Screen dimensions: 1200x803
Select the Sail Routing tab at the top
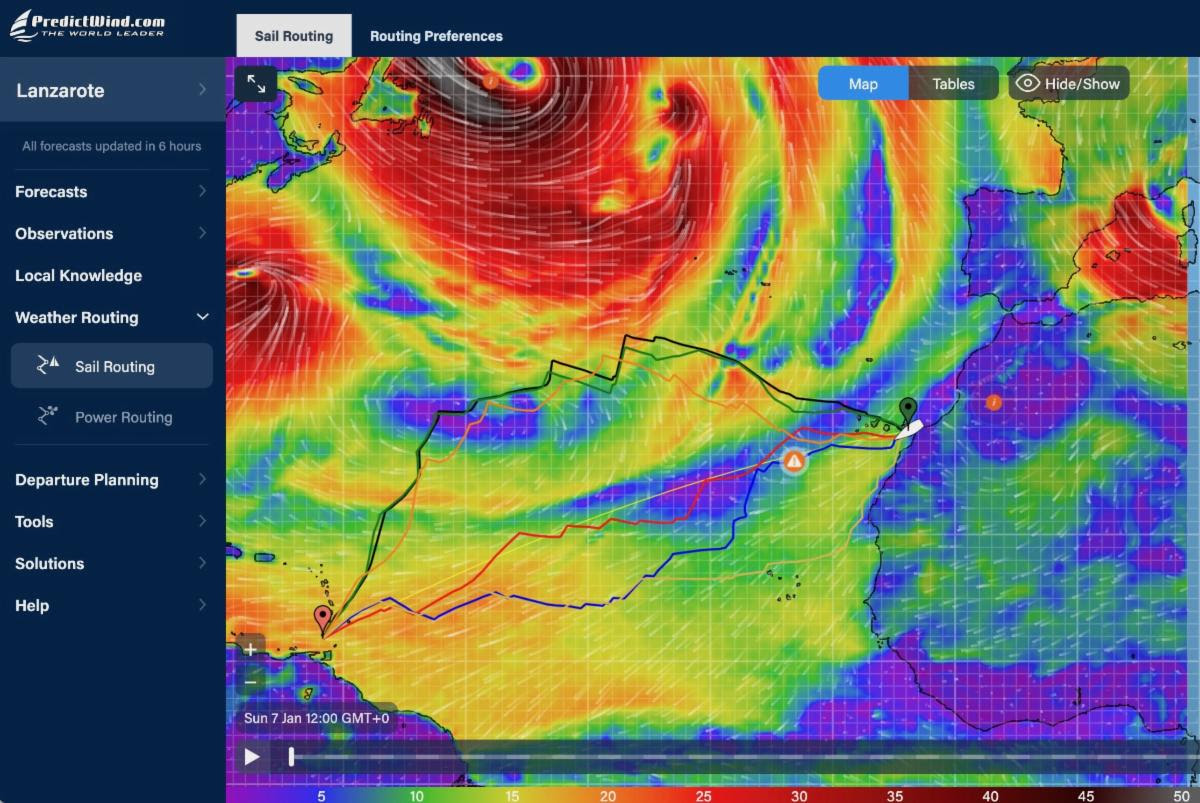point(293,35)
